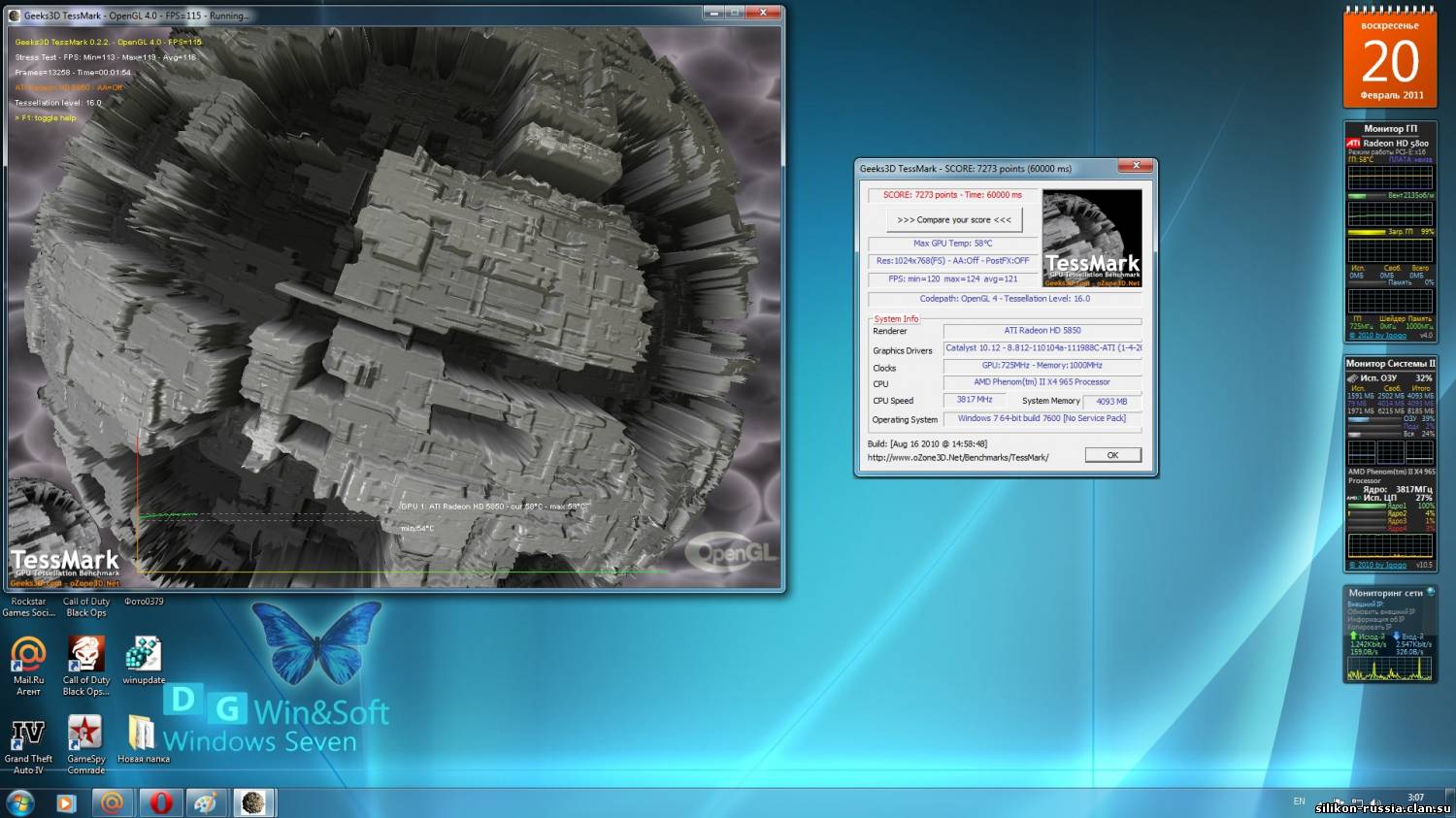Click GPU:725MHz Memory:1000MHz clocks field

point(1042,366)
